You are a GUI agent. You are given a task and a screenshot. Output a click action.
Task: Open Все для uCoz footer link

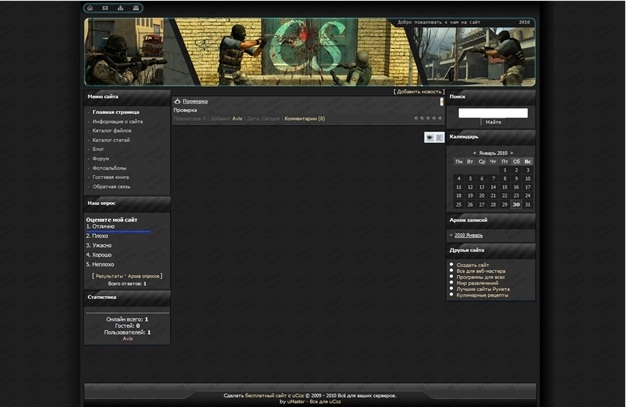(x=325, y=402)
